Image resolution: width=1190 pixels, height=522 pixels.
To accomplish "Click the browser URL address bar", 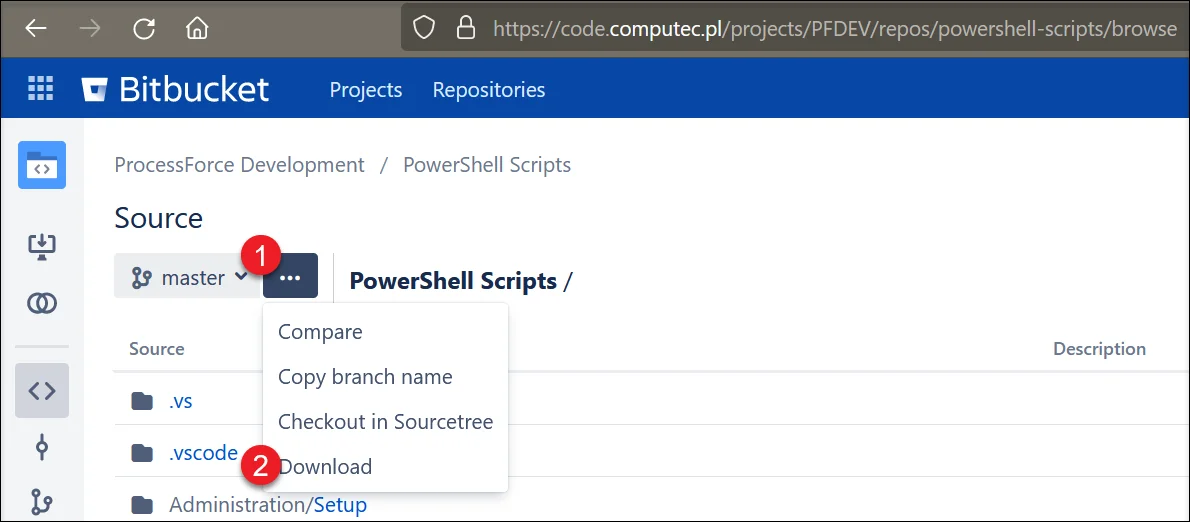I will 800,28.
